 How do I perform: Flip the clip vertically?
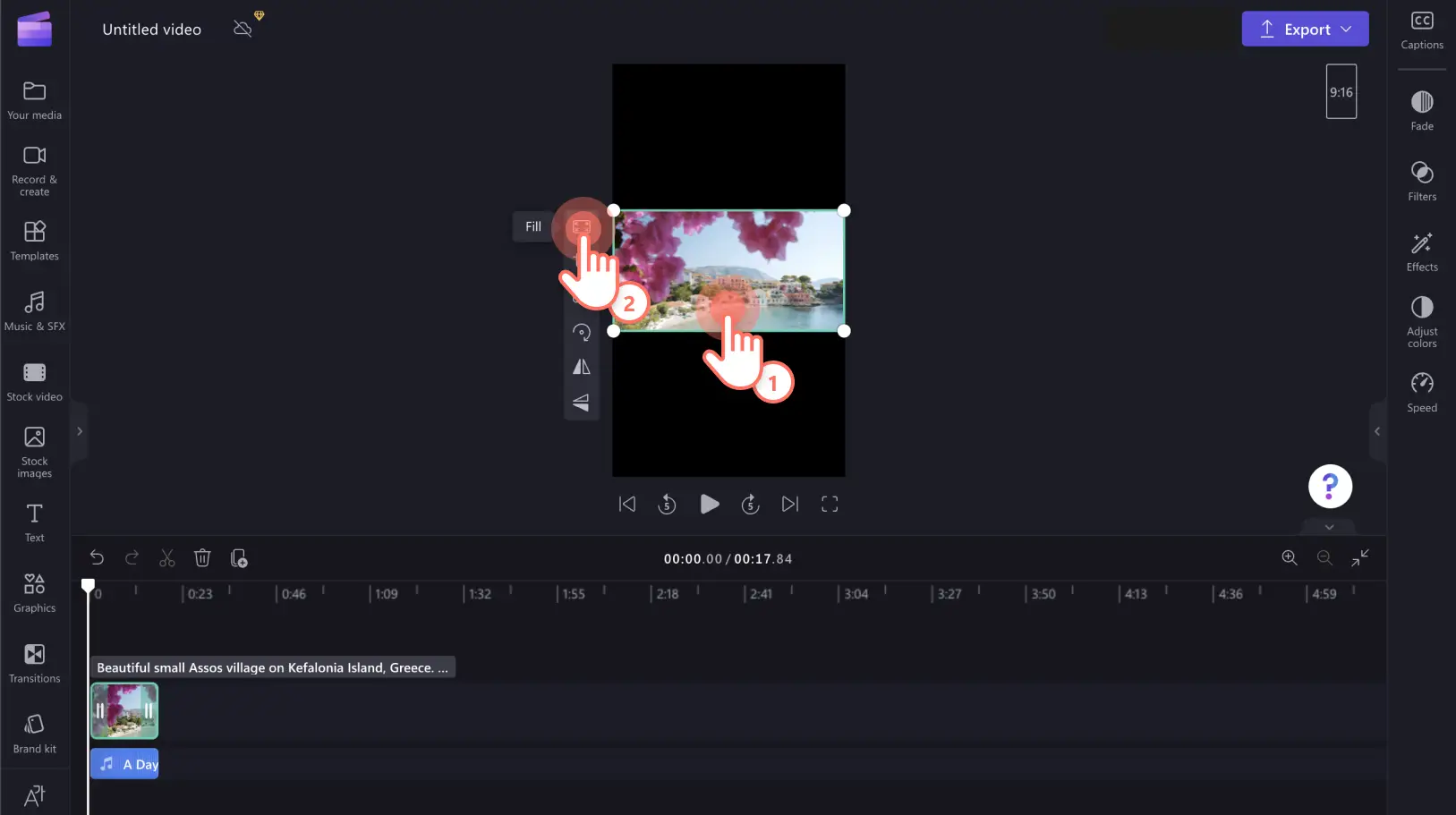pos(582,402)
